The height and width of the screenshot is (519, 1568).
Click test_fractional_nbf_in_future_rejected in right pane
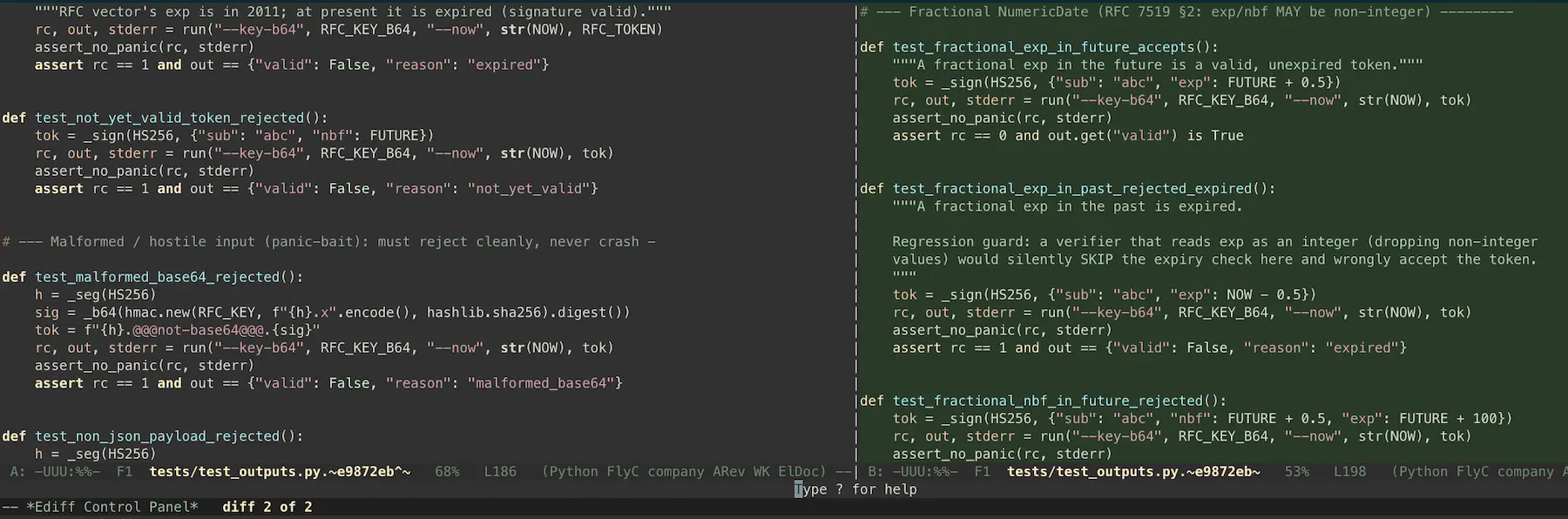click(1048, 401)
